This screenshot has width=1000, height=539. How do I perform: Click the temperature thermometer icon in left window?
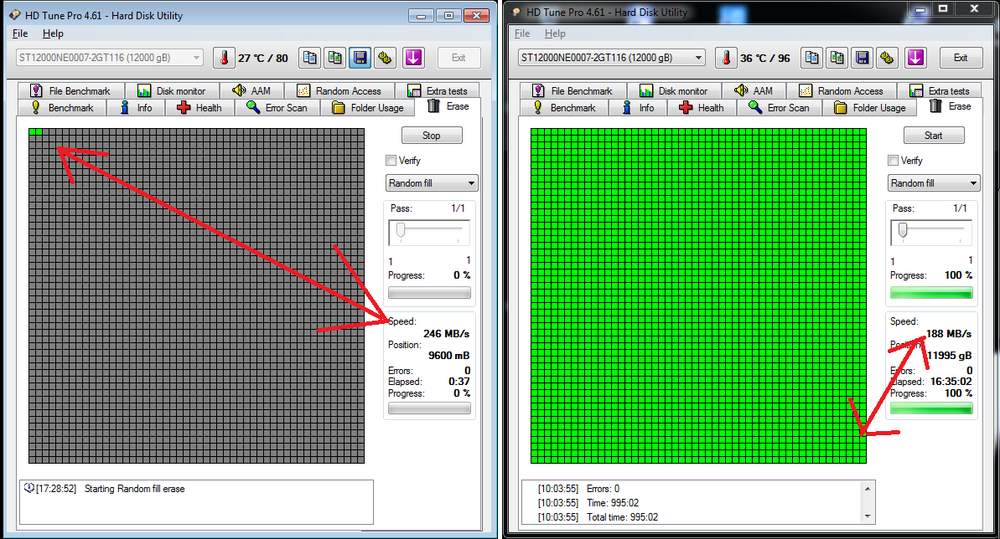point(224,57)
